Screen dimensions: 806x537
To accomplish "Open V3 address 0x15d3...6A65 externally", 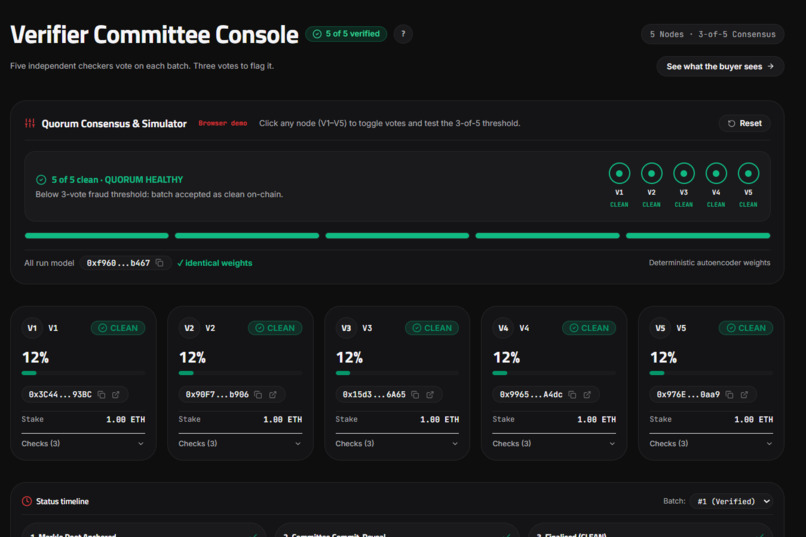I will coord(430,395).
